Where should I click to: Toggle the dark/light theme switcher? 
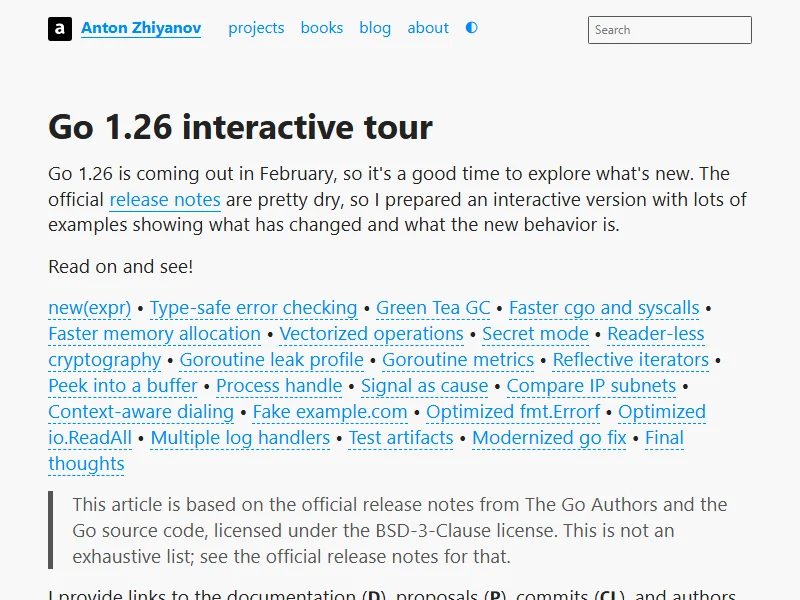(x=472, y=28)
